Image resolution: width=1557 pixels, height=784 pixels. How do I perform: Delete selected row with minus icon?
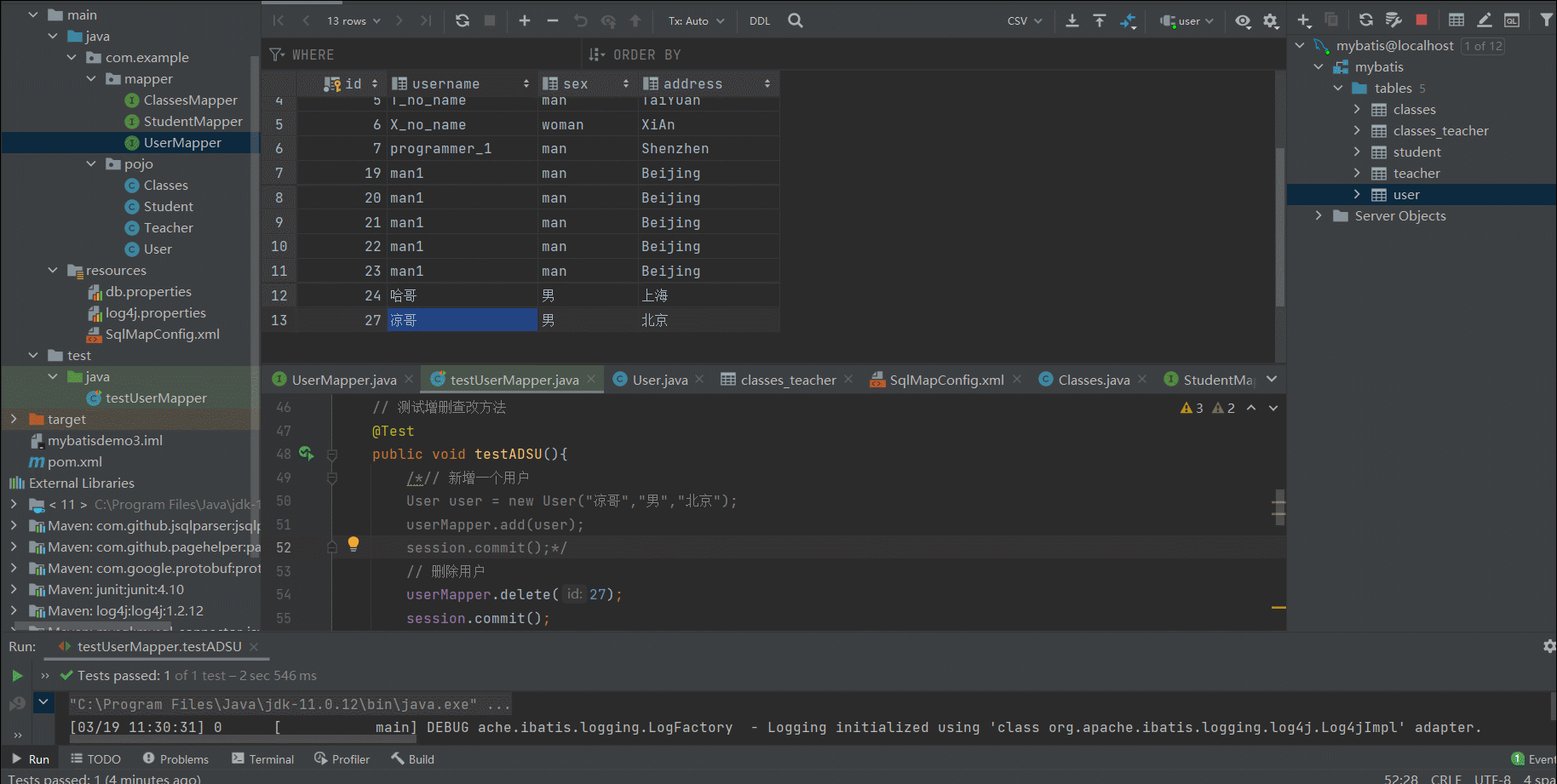[x=553, y=20]
